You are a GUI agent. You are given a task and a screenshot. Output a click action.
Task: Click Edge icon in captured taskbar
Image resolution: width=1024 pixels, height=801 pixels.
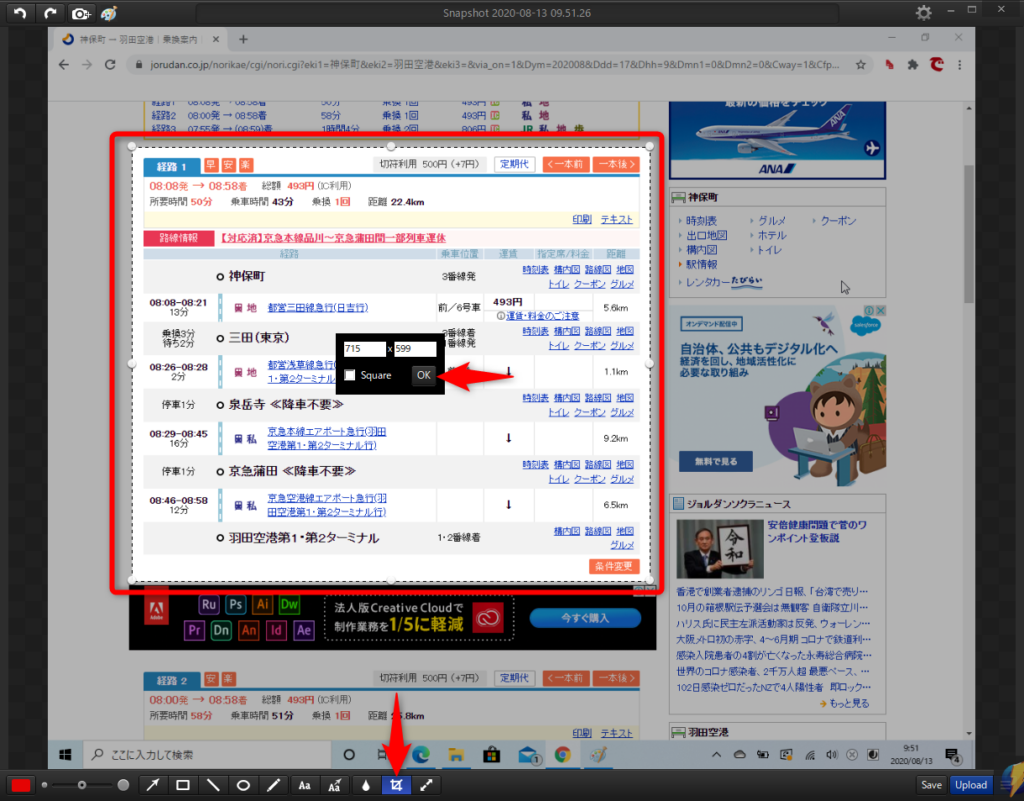tap(421, 755)
